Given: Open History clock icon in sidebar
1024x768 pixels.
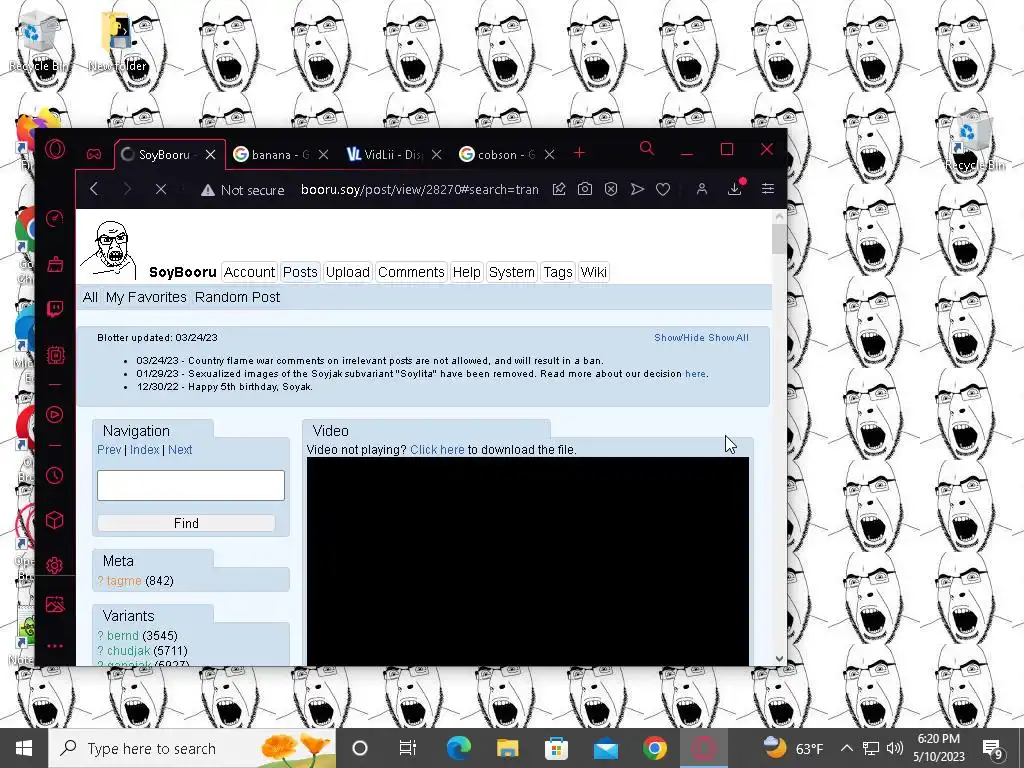Looking at the screenshot, I should coord(55,475).
